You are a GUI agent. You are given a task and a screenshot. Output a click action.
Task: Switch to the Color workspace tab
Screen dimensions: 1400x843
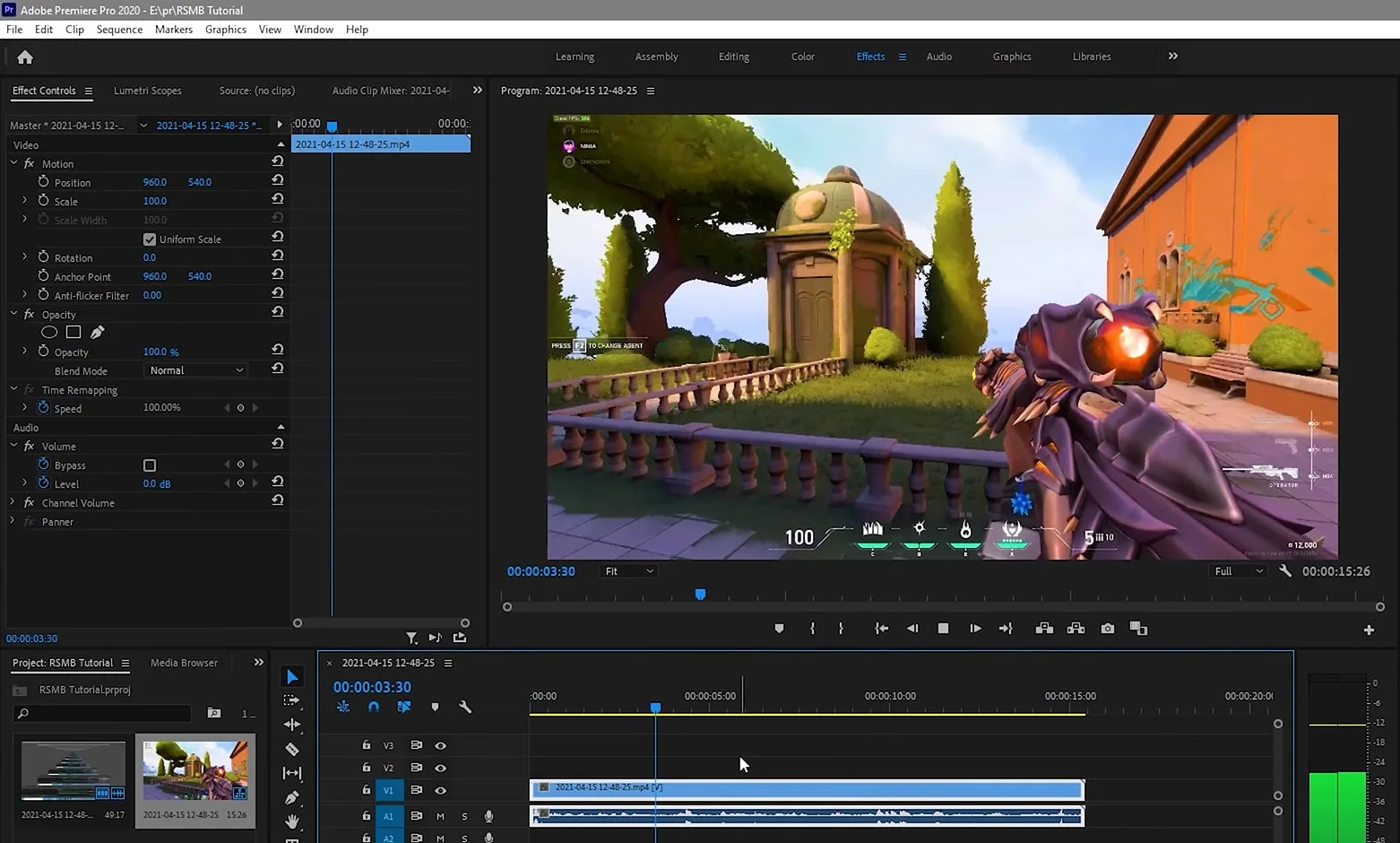(x=802, y=56)
